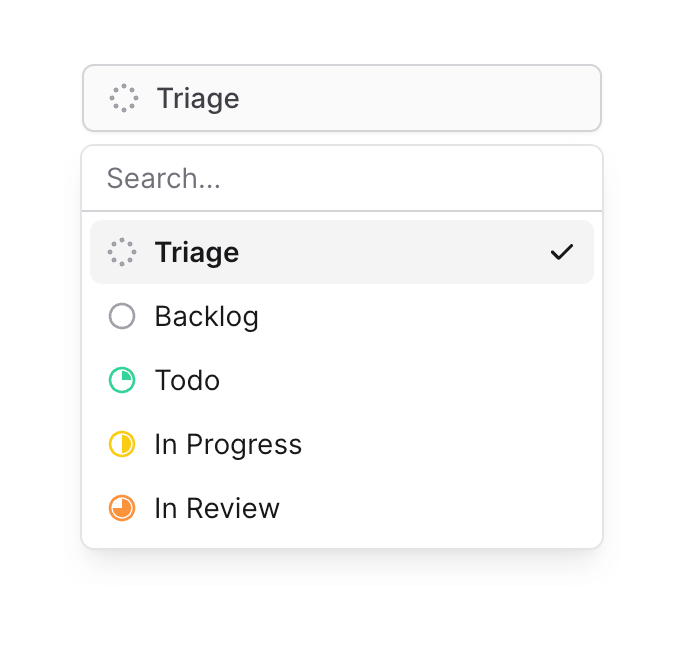Image resolution: width=684 pixels, height=650 pixels.
Task: Click the bold Triage option label
Action: (197, 252)
